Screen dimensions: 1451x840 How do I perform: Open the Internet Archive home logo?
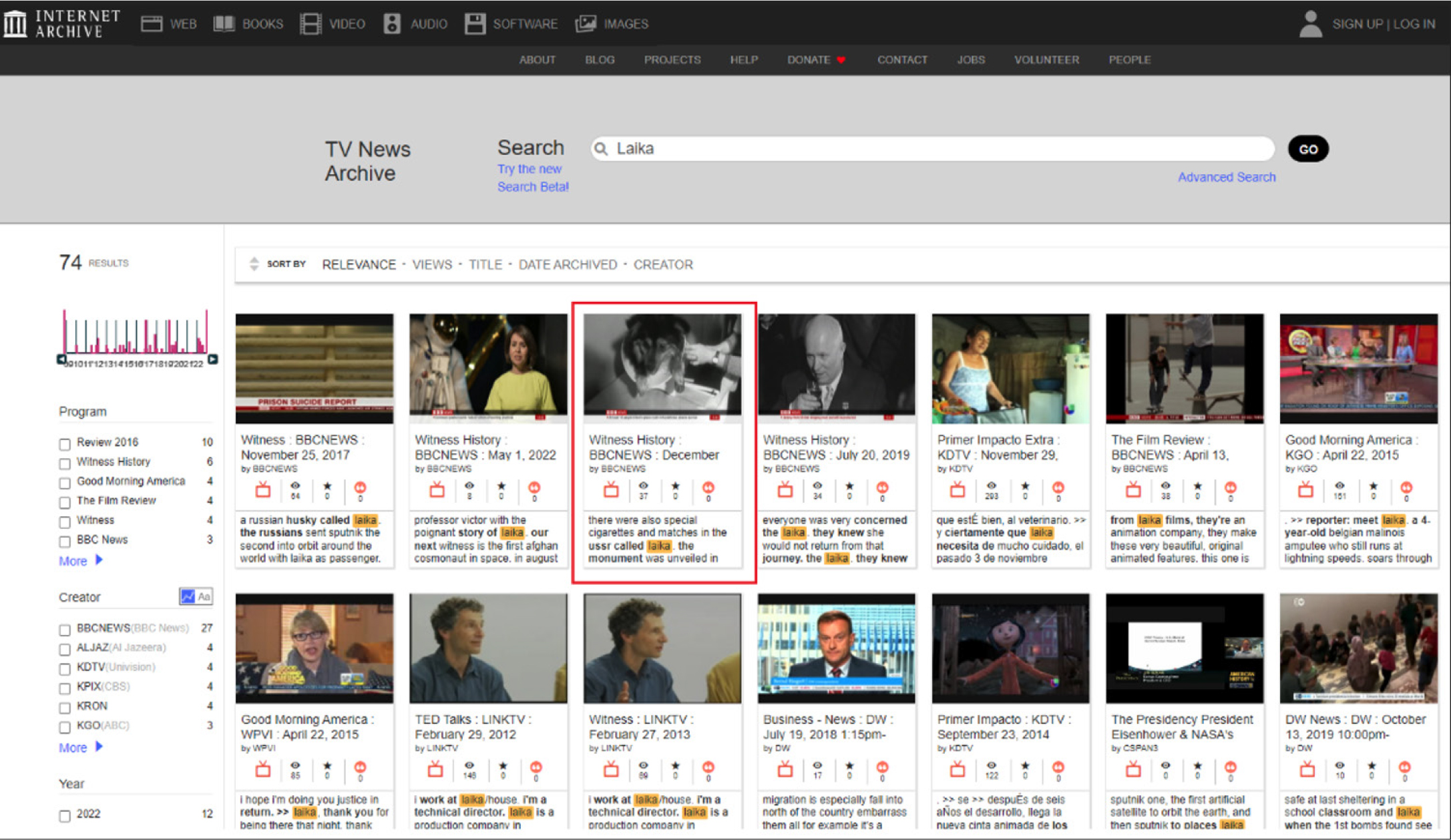(61, 23)
